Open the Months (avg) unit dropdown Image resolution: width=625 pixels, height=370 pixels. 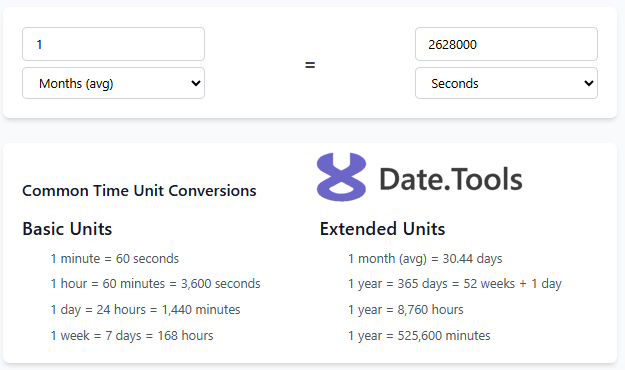click(x=113, y=83)
